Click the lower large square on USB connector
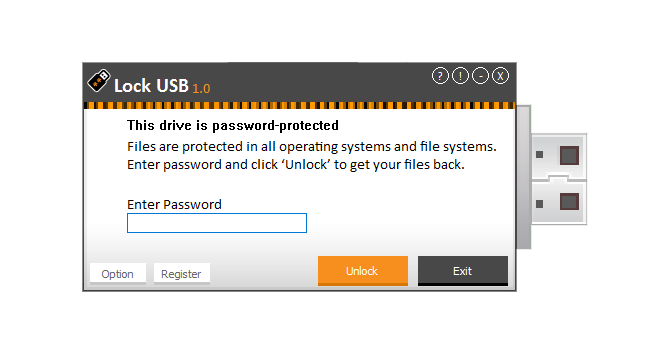This screenshot has height=362, width=655. point(569,202)
